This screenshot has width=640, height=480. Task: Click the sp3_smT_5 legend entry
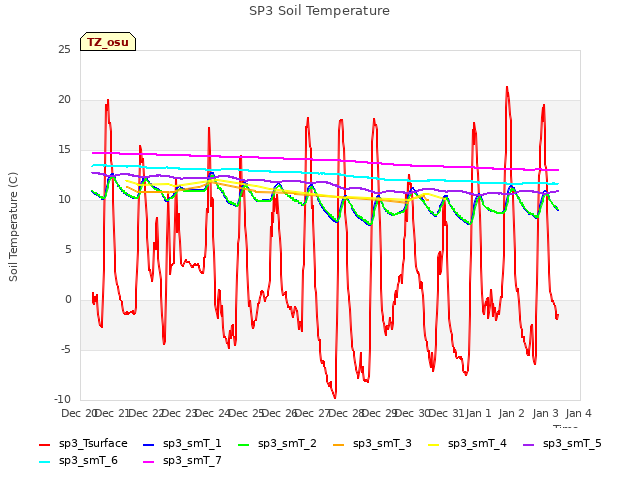(x=562, y=444)
